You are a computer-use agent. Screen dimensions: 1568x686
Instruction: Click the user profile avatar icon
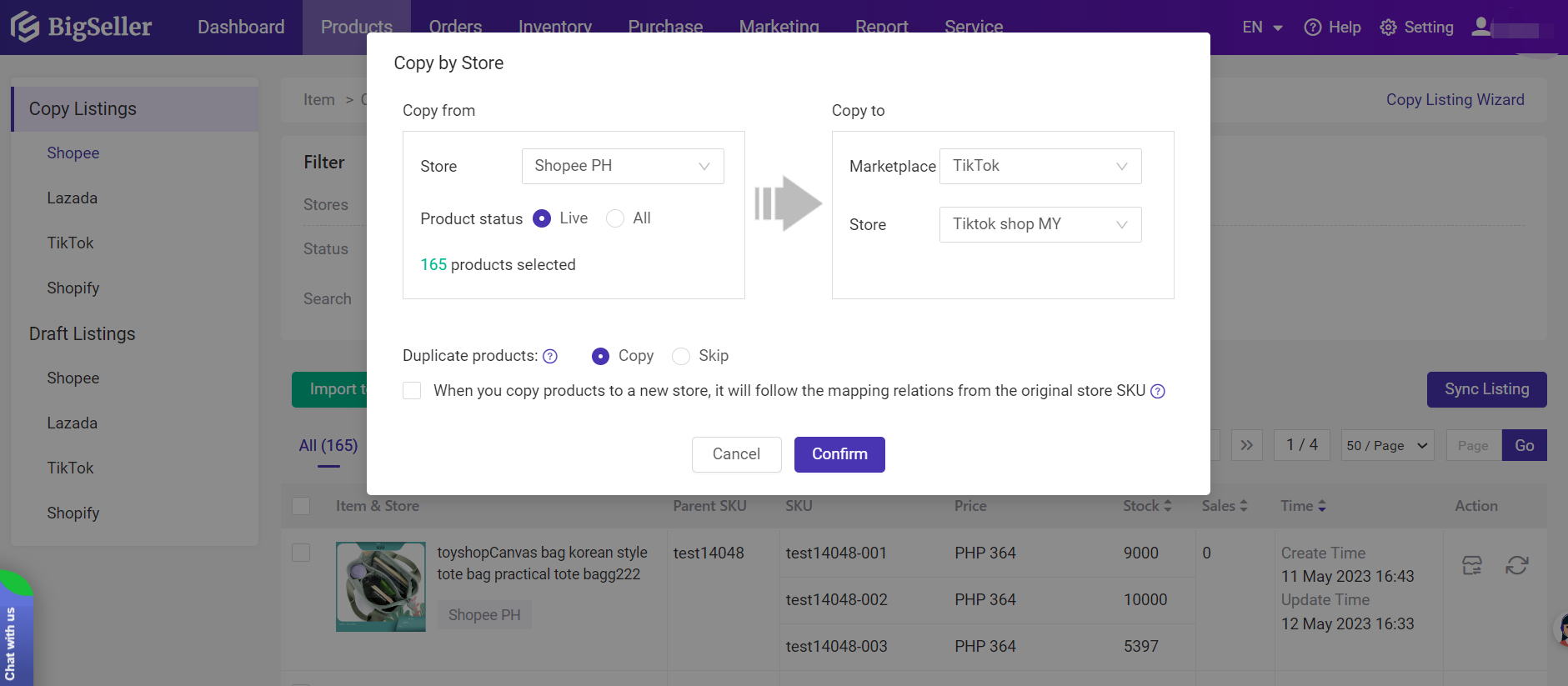coord(1481,27)
